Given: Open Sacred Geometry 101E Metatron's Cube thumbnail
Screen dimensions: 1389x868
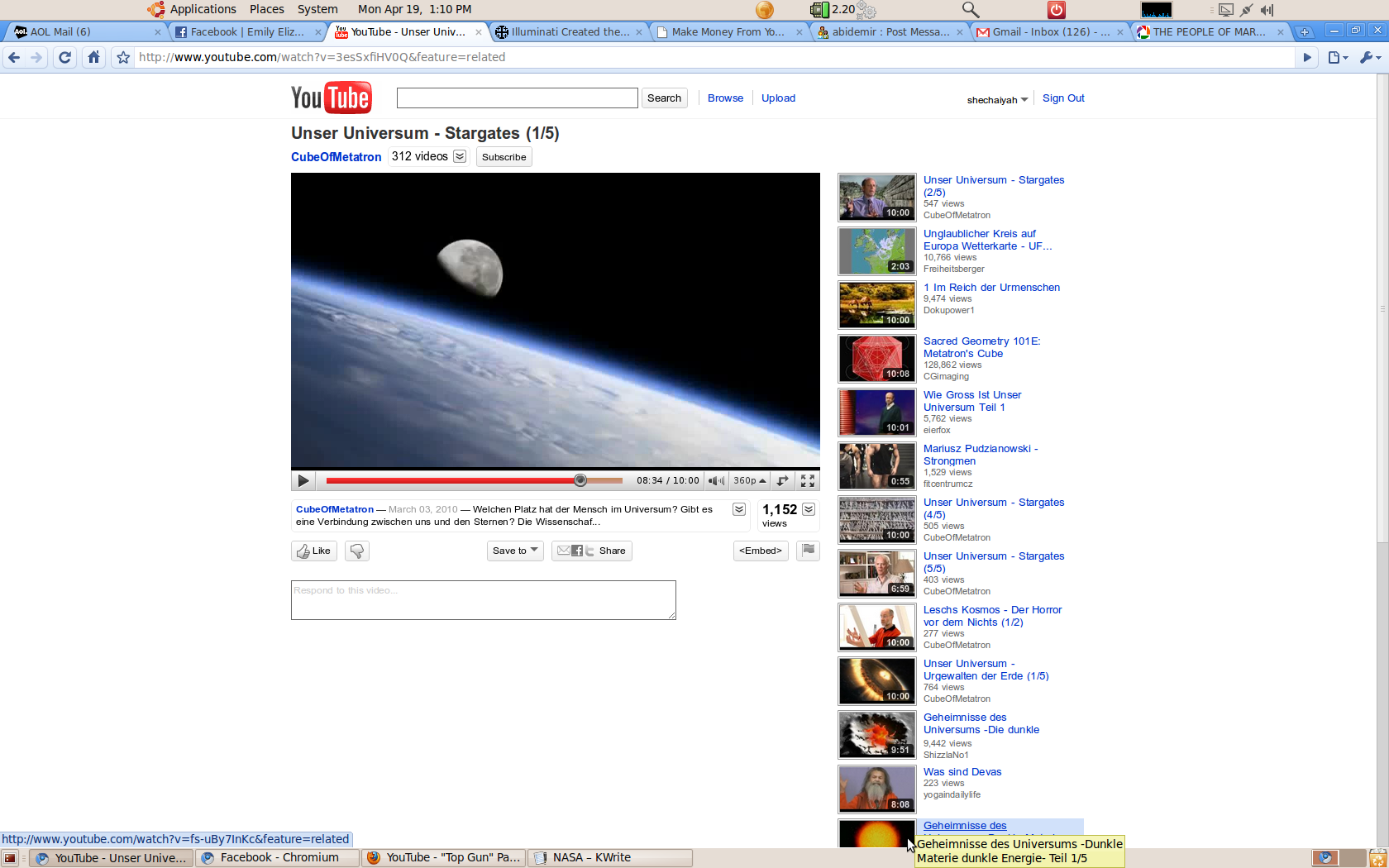Looking at the screenshot, I should point(876,359).
